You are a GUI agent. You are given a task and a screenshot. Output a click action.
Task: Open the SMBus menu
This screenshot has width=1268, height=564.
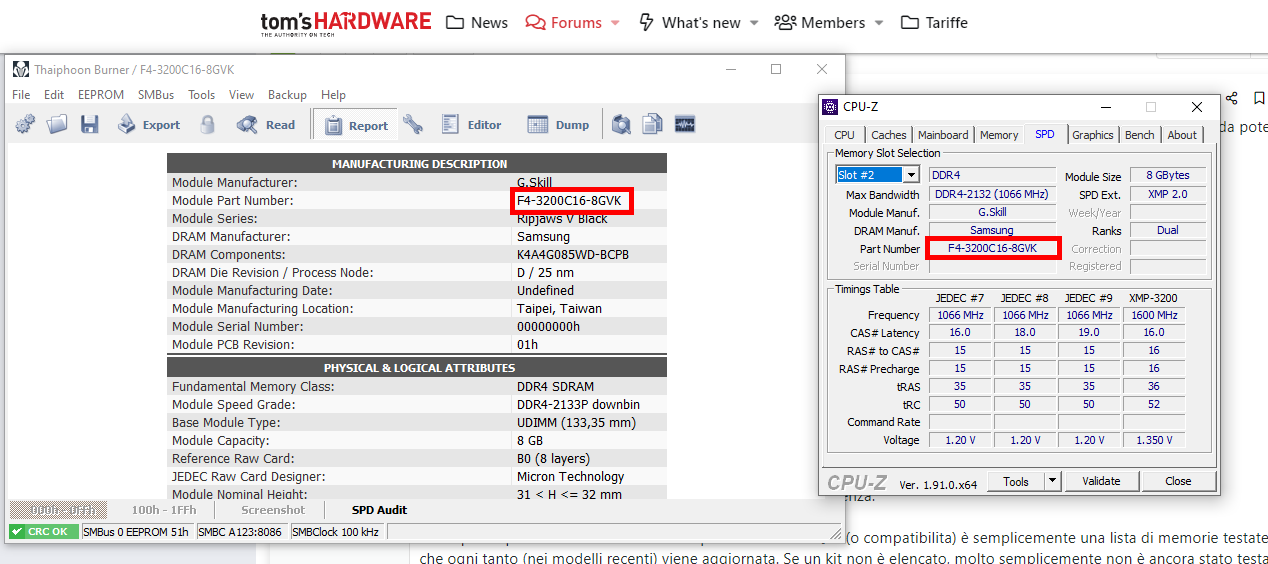(x=156, y=95)
